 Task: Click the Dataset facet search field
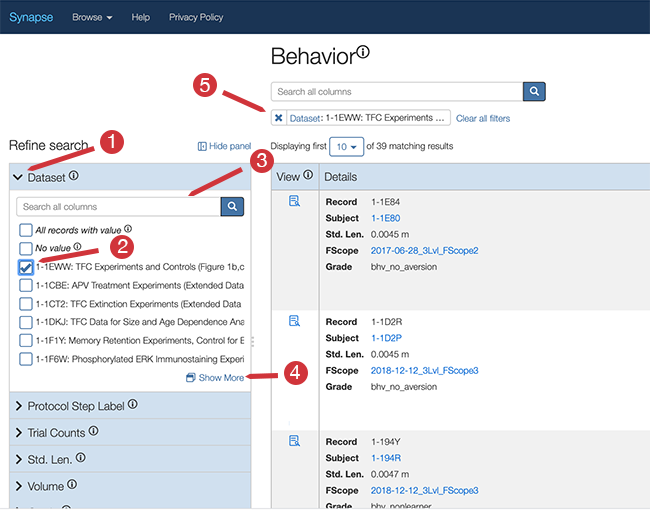119,206
